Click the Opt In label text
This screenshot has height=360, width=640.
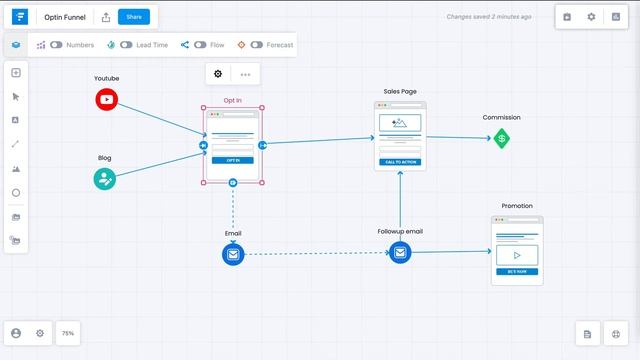[233, 100]
